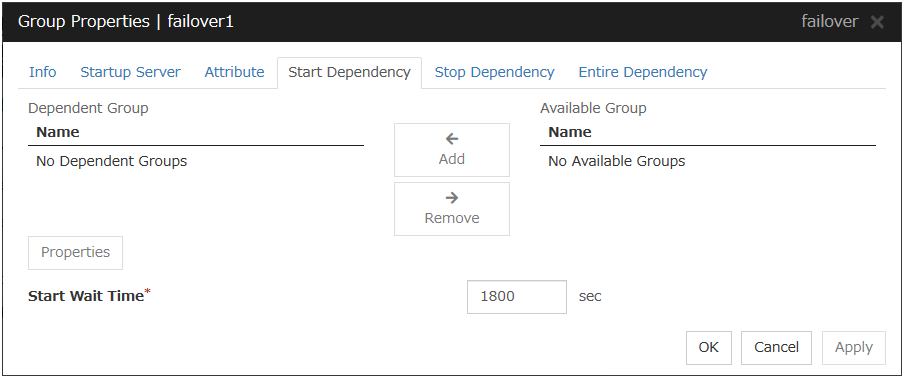The image size is (904, 378).
Task: Close the Group Properties dialog with X
Action: tap(877, 22)
